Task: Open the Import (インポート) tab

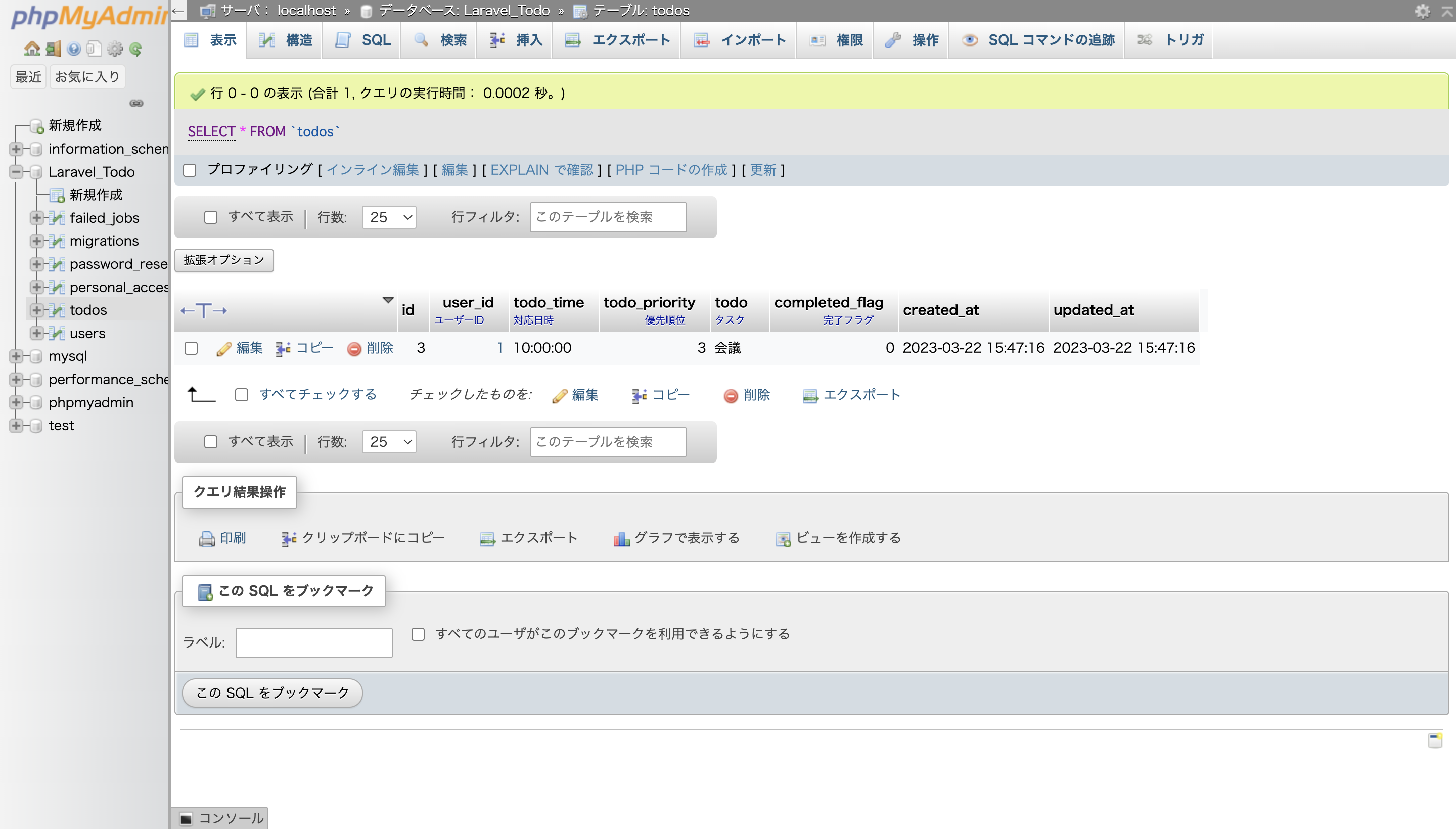Action: pyautogui.click(x=739, y=40)
